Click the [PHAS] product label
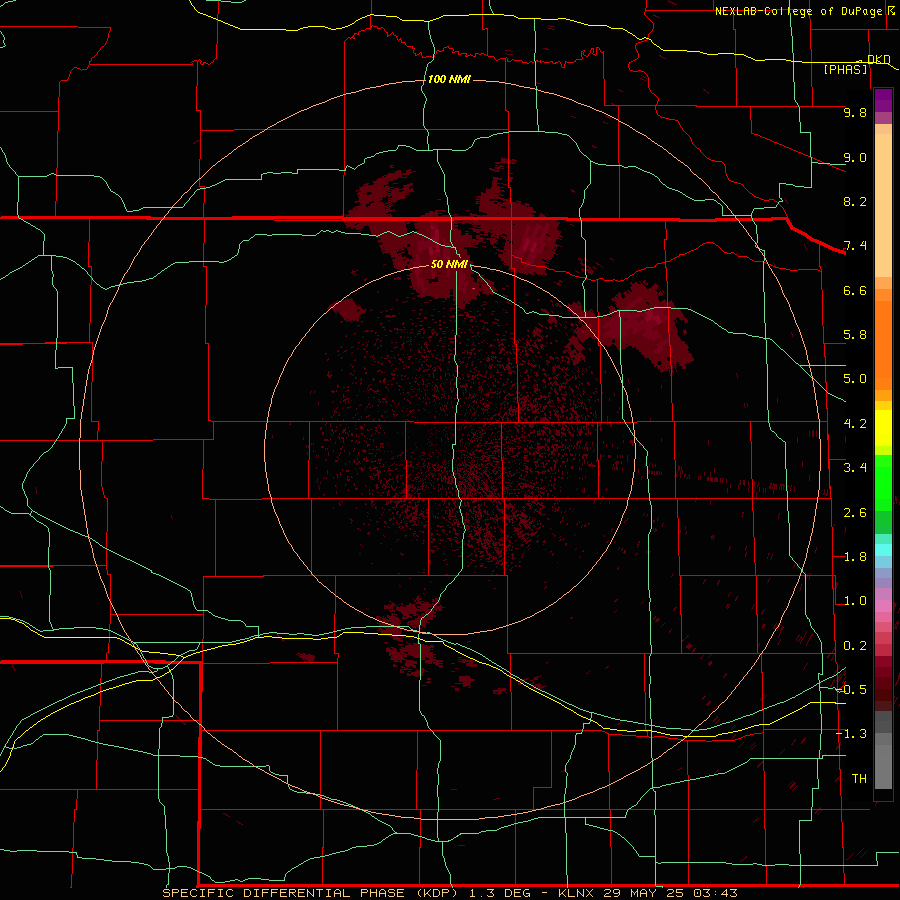 [x=845, y=70]
